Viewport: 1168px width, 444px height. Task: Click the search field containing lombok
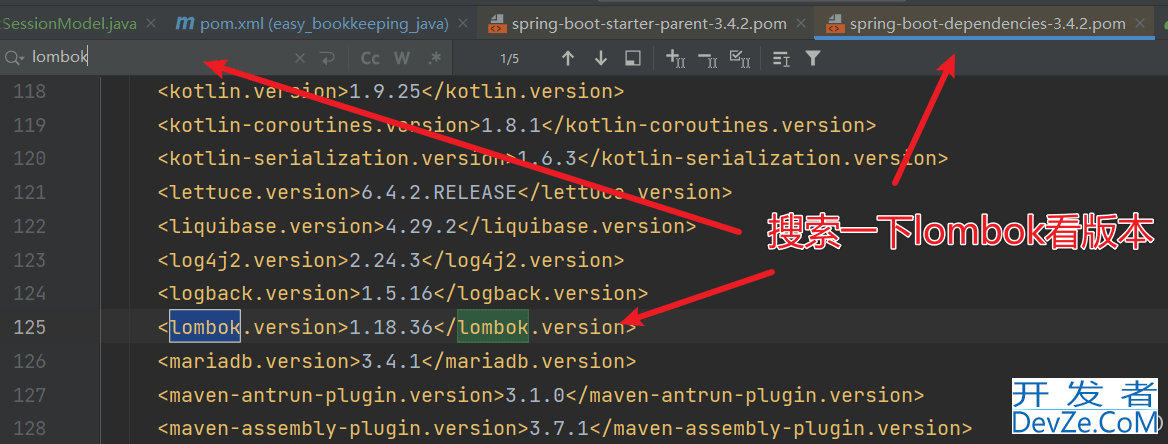coord(156,57)
